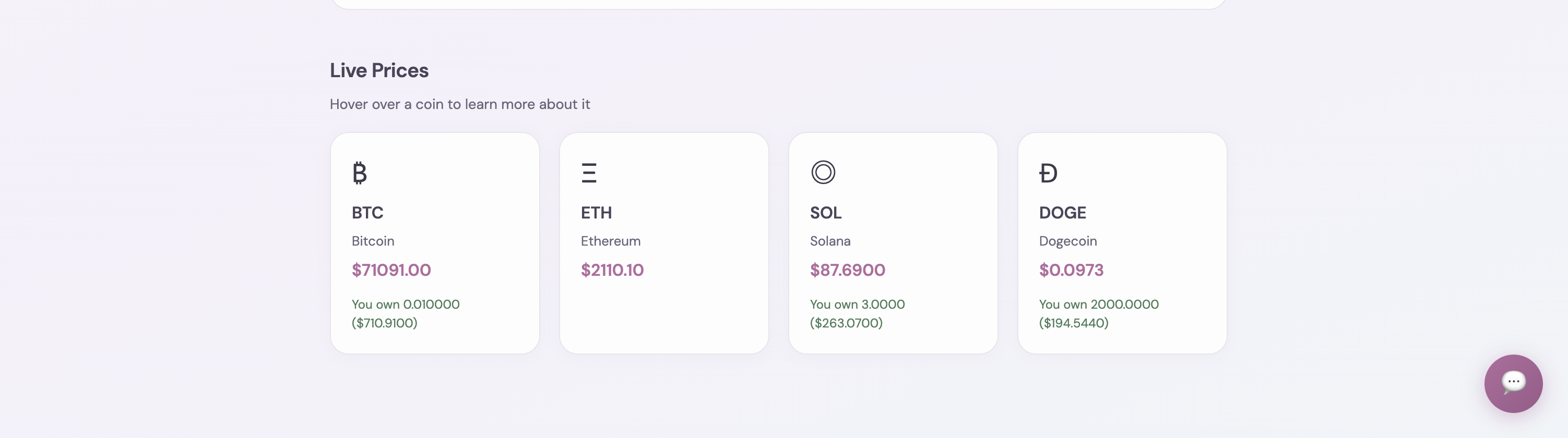
Task: Click the Bitcoin ₿ symbol icon
Action: click(359, 173)
